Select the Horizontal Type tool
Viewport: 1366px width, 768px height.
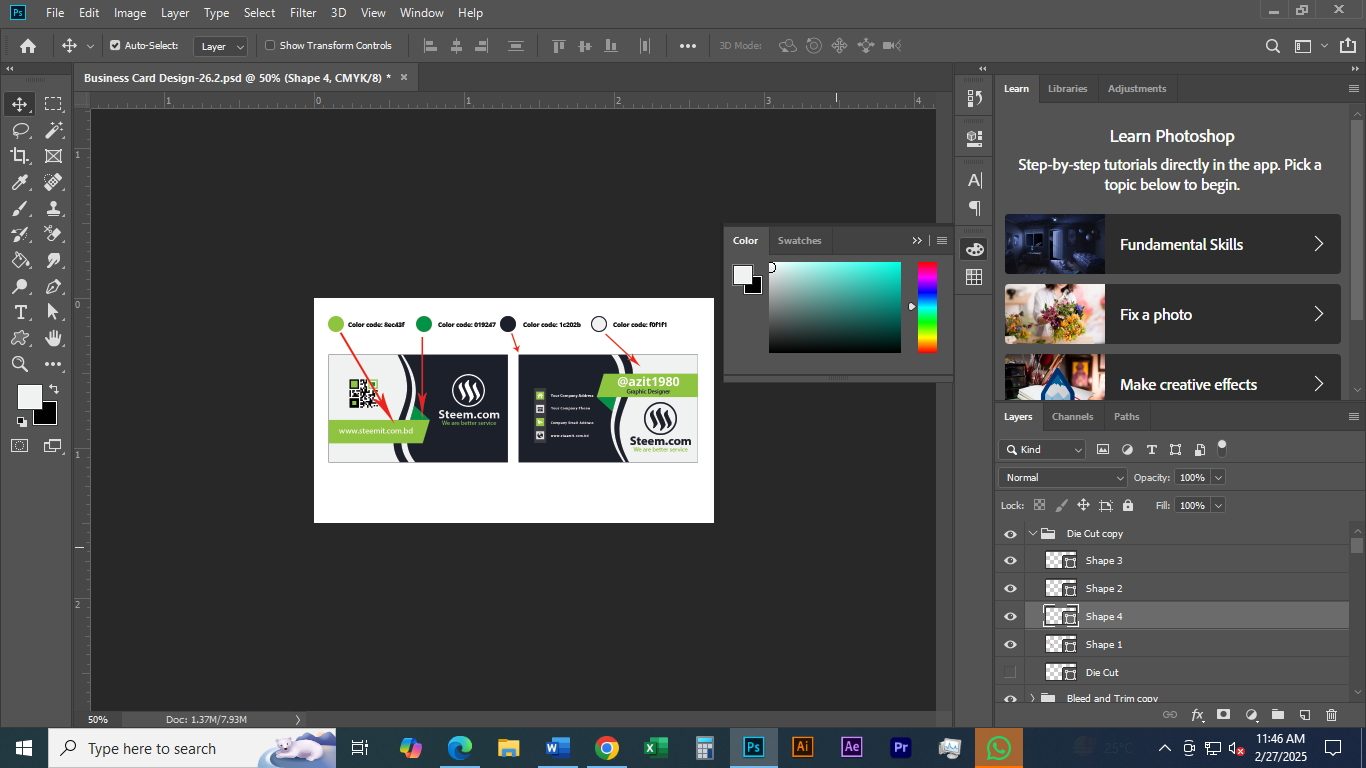pyautogui.click(x=20, y=312)
